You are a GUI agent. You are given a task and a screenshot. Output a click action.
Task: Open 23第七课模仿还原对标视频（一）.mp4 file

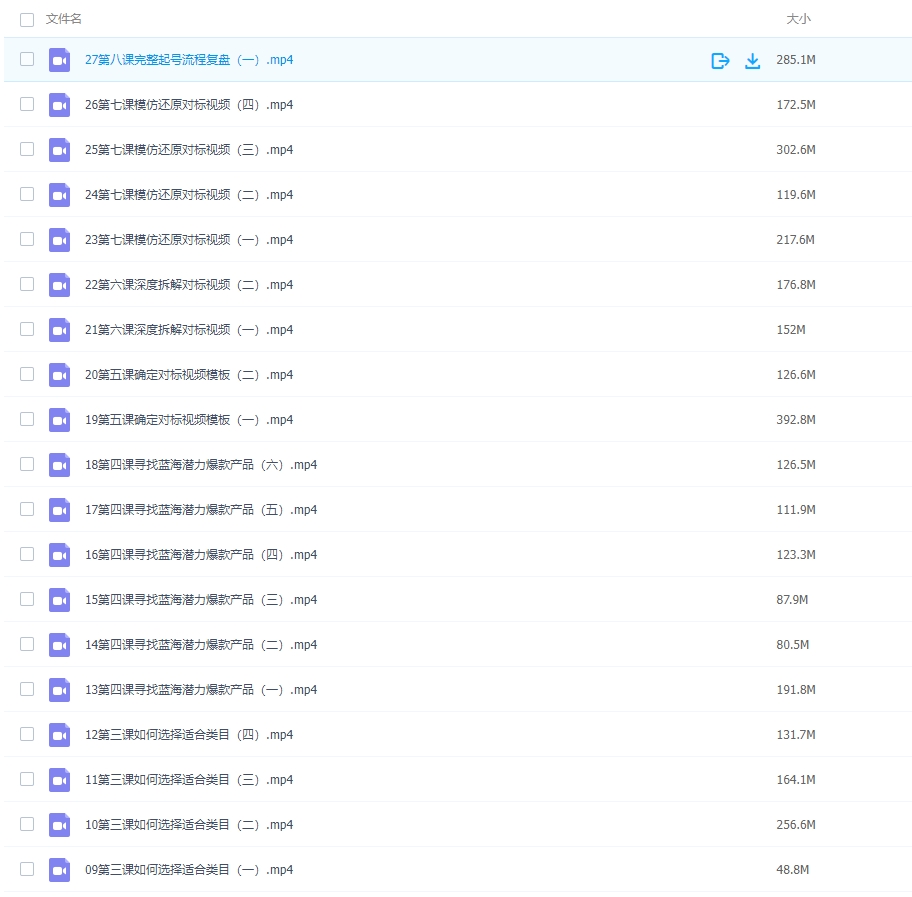point(189,240)
